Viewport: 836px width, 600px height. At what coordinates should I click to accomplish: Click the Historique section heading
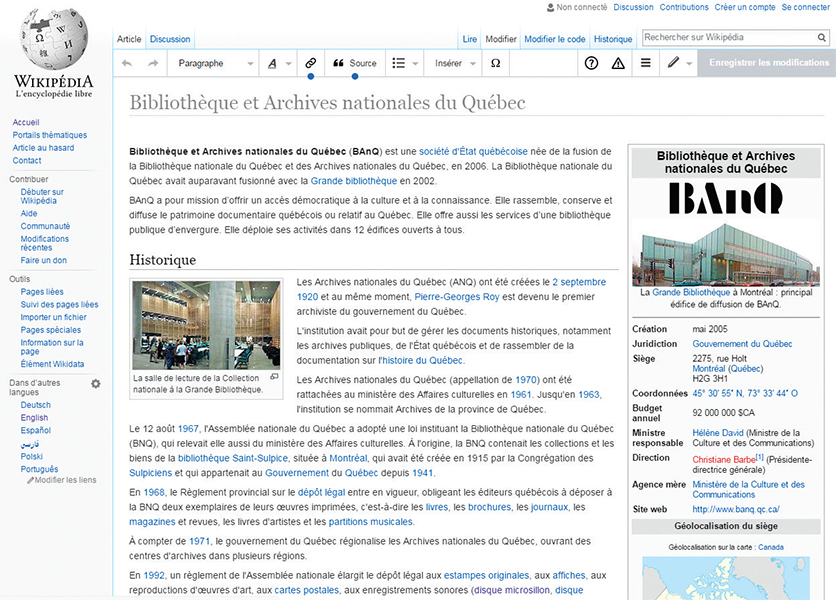[x=163, y=260]
